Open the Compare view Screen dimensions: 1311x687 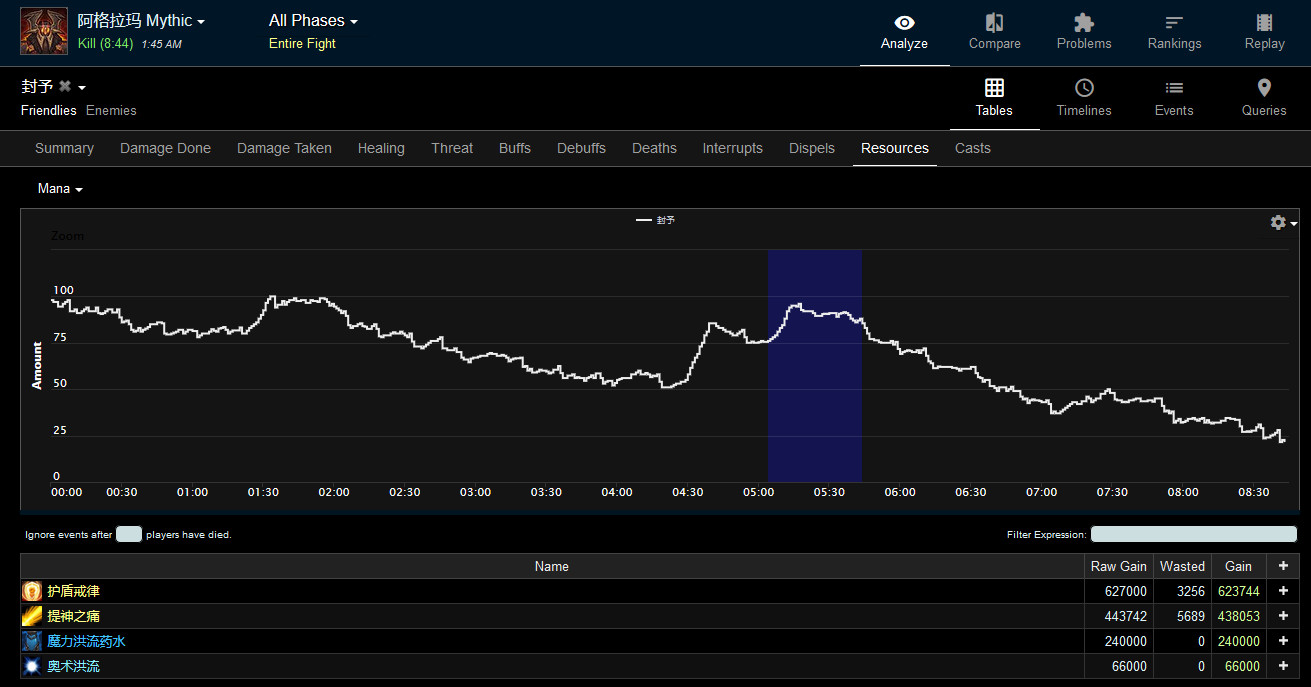[994, 23]
